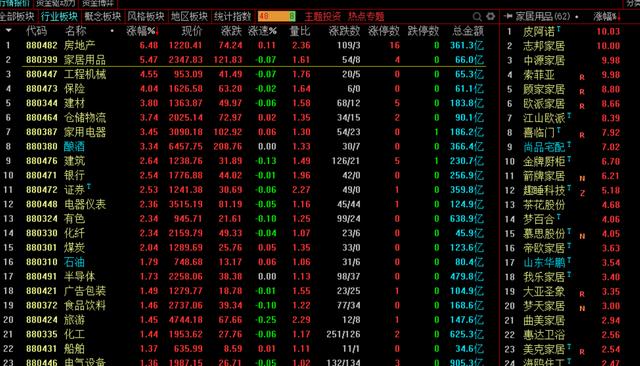The image size is (640, 366).
Task: Switch to the 概念板块 tab
Action: point(102,17)
